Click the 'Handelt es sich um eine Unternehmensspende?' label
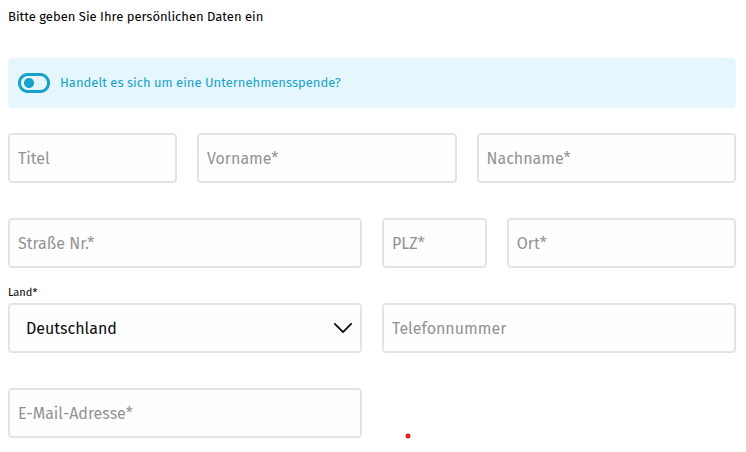This screenshot has width=746, height=452. (x=200, y=83)
